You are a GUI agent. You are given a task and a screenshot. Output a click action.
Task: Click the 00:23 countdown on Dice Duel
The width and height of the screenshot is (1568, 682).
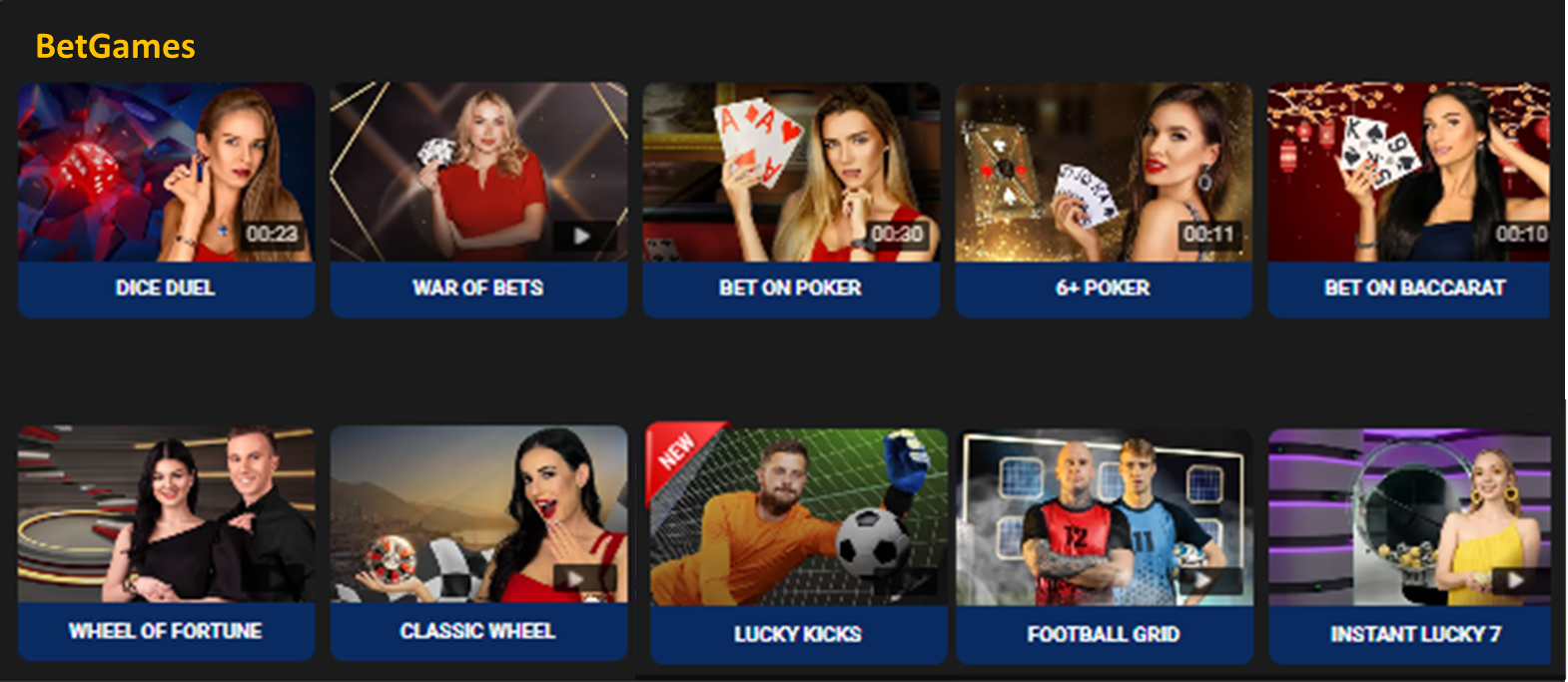[x=272, y=234]
